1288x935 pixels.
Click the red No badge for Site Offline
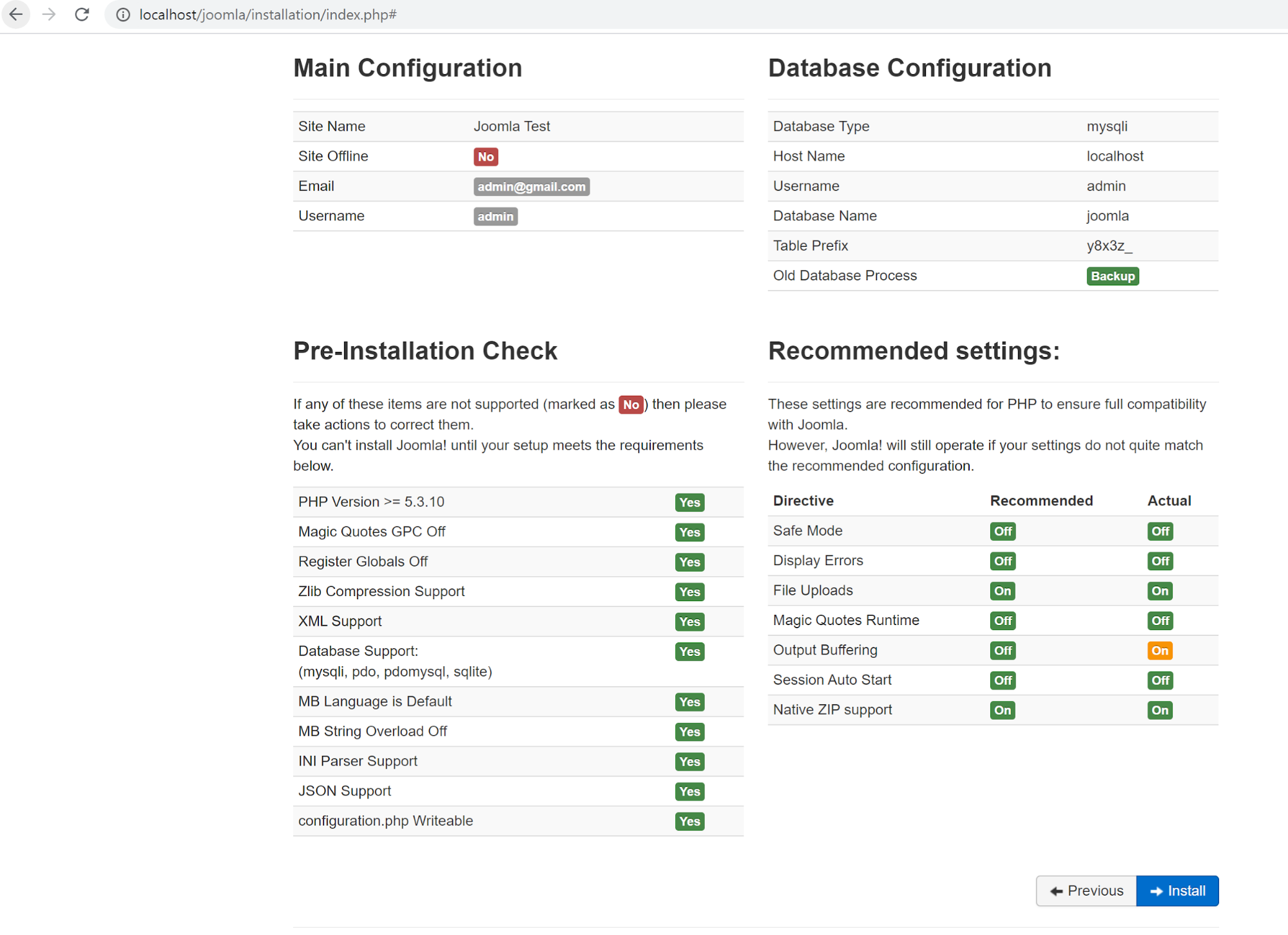(x=486, y=157)
